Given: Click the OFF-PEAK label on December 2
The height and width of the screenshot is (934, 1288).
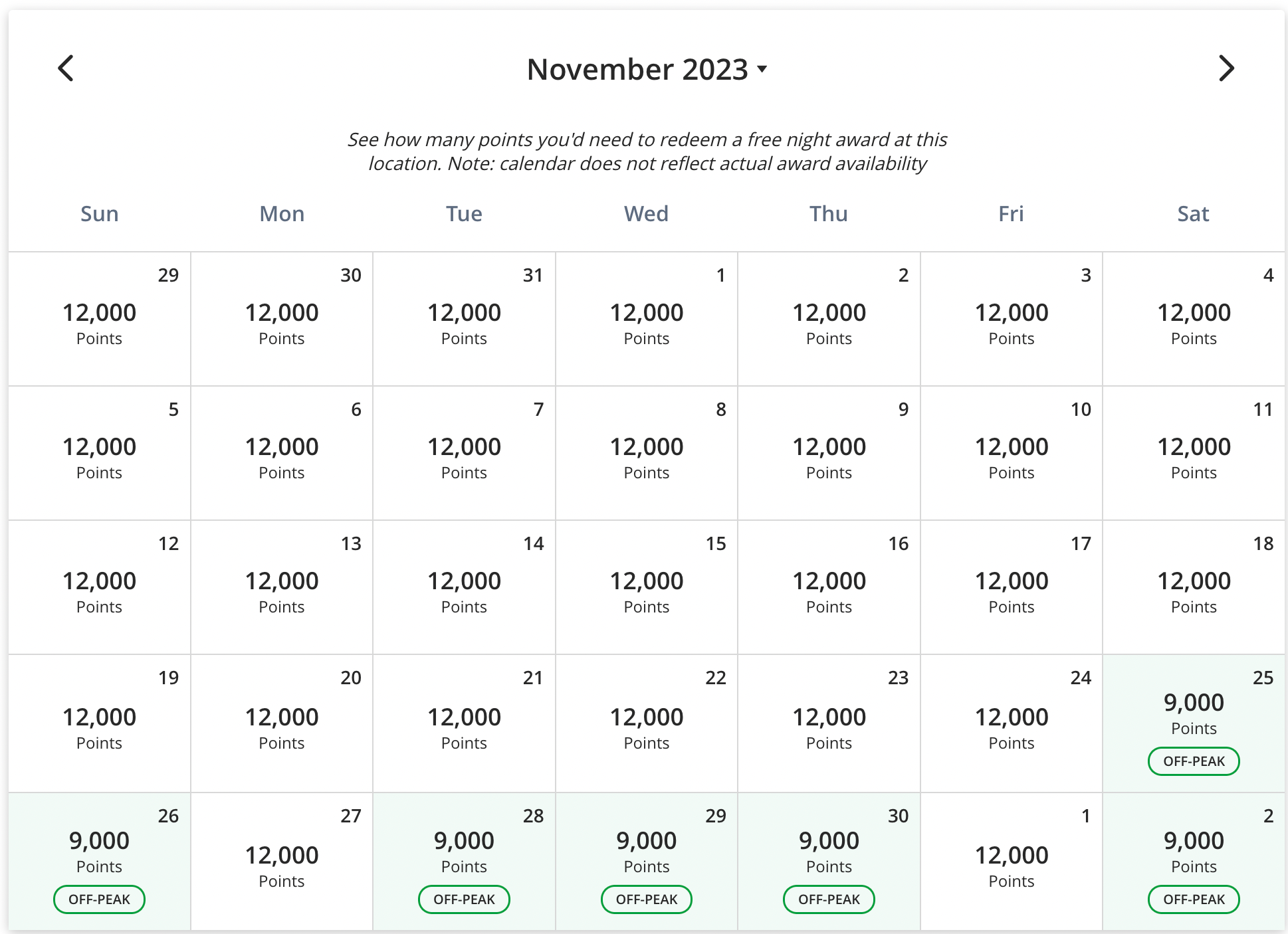Looking at the screenshot, I should click(1193, 899).
